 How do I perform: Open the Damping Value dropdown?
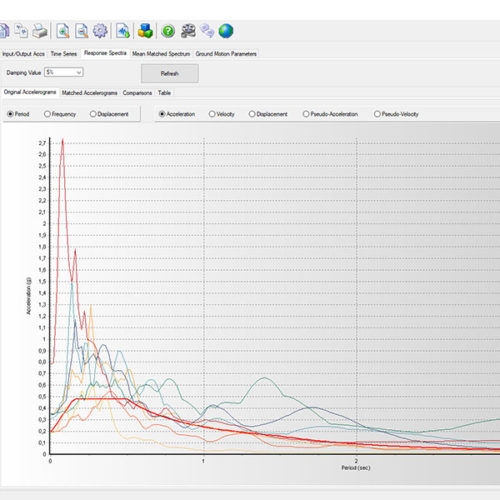[64, 72]
